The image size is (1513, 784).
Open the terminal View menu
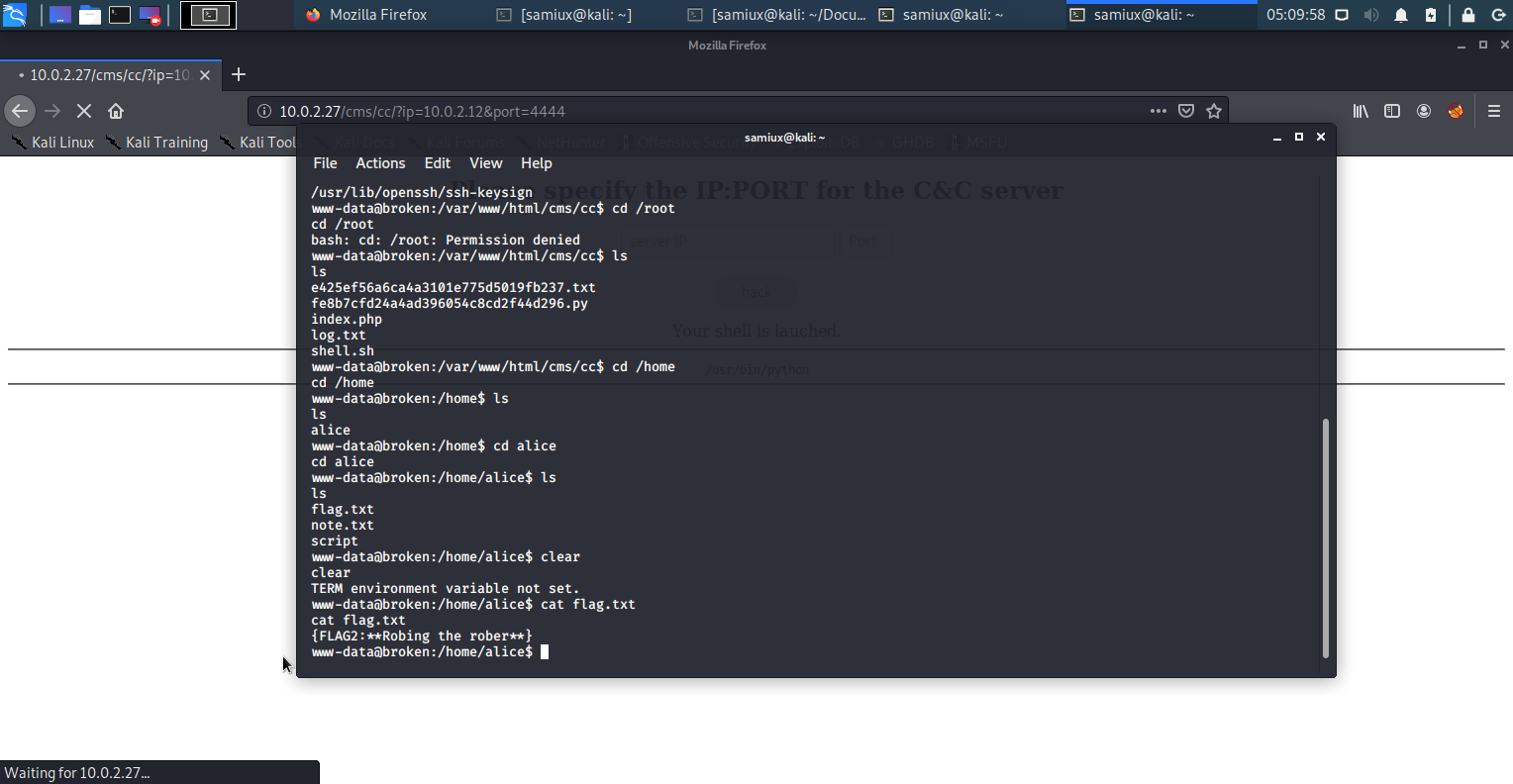(x=485, y=163)
